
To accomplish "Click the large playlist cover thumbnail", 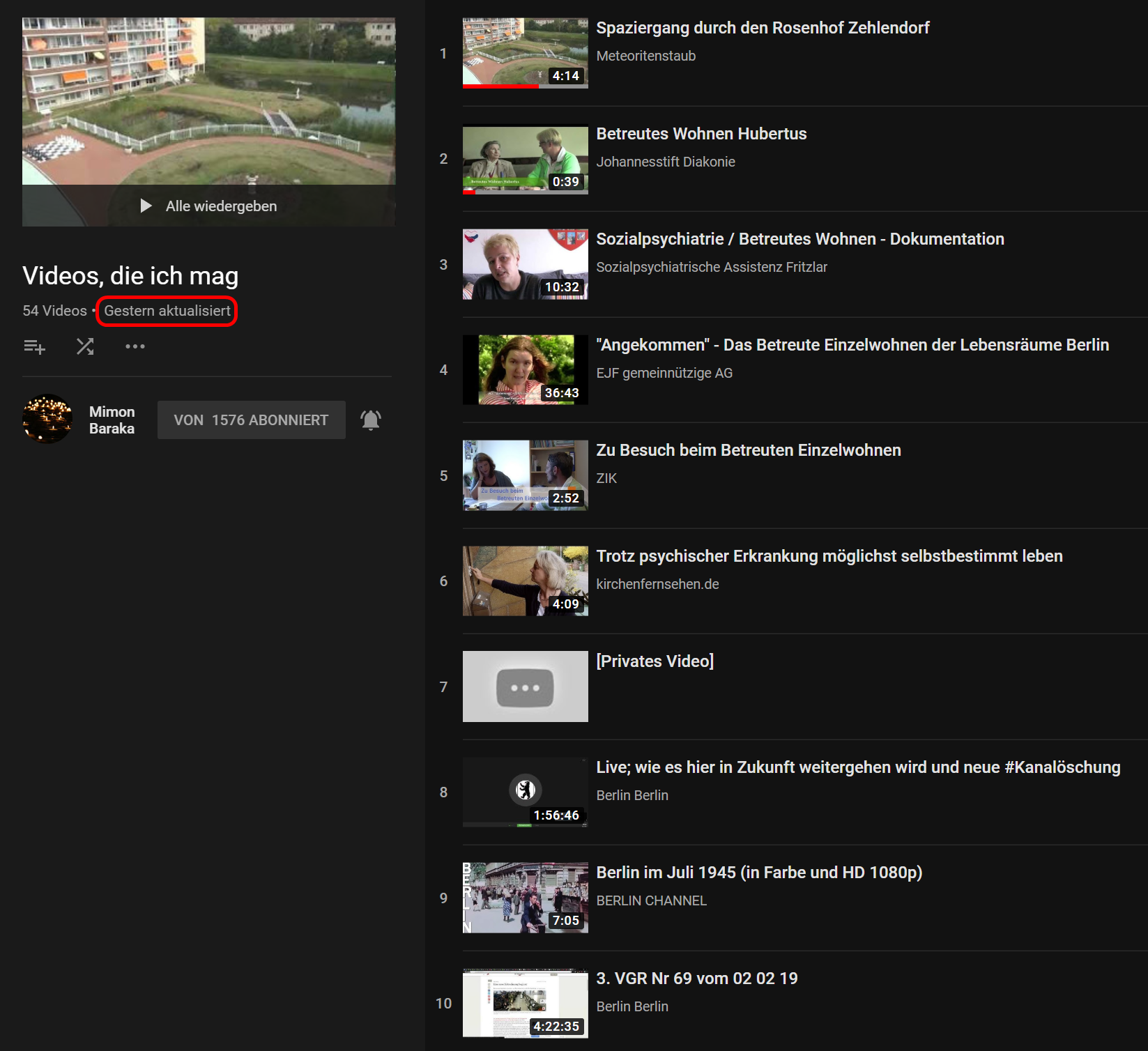I will [x=209, y=121].
